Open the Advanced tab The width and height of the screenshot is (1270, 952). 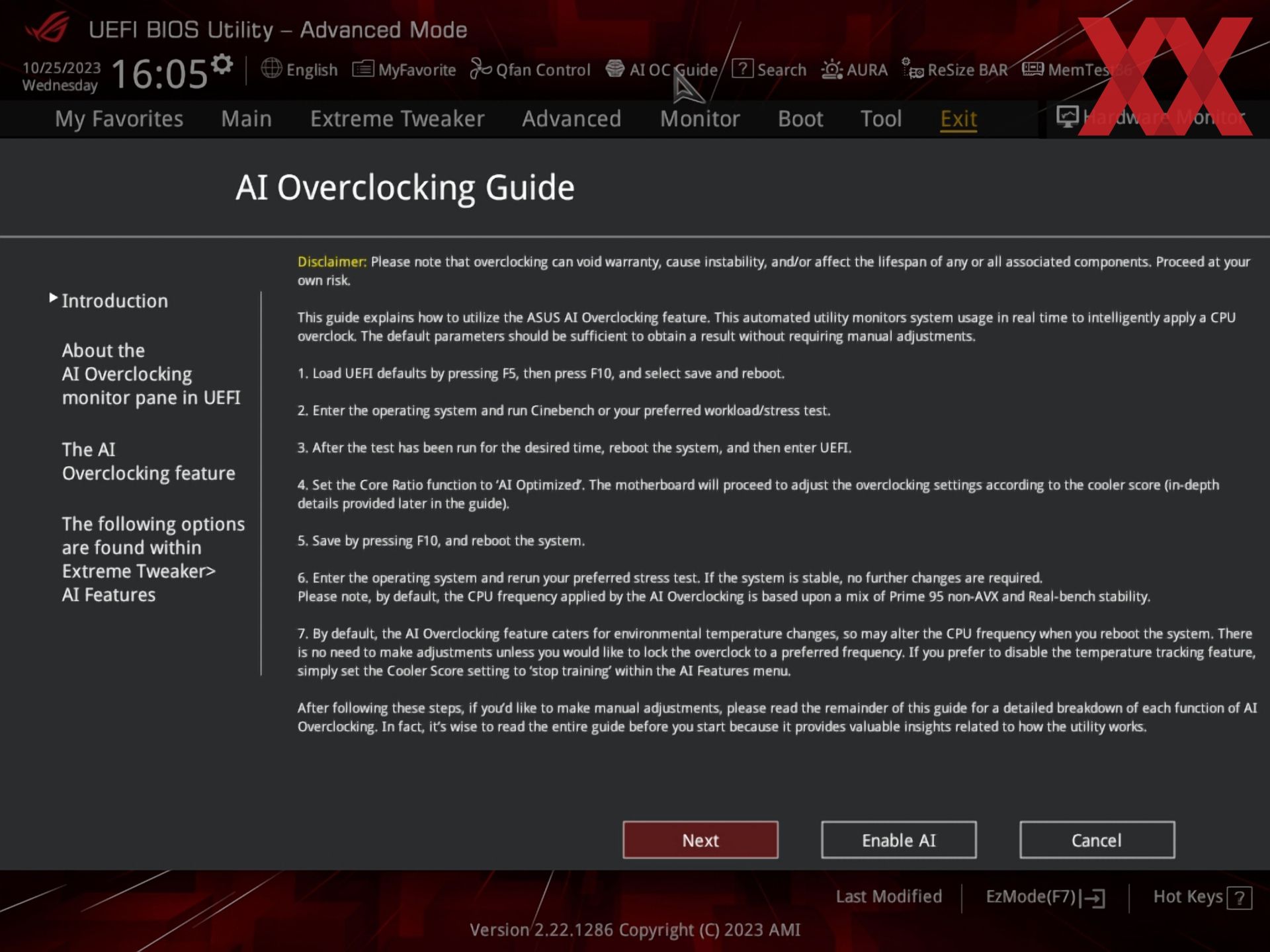point(571,119)
